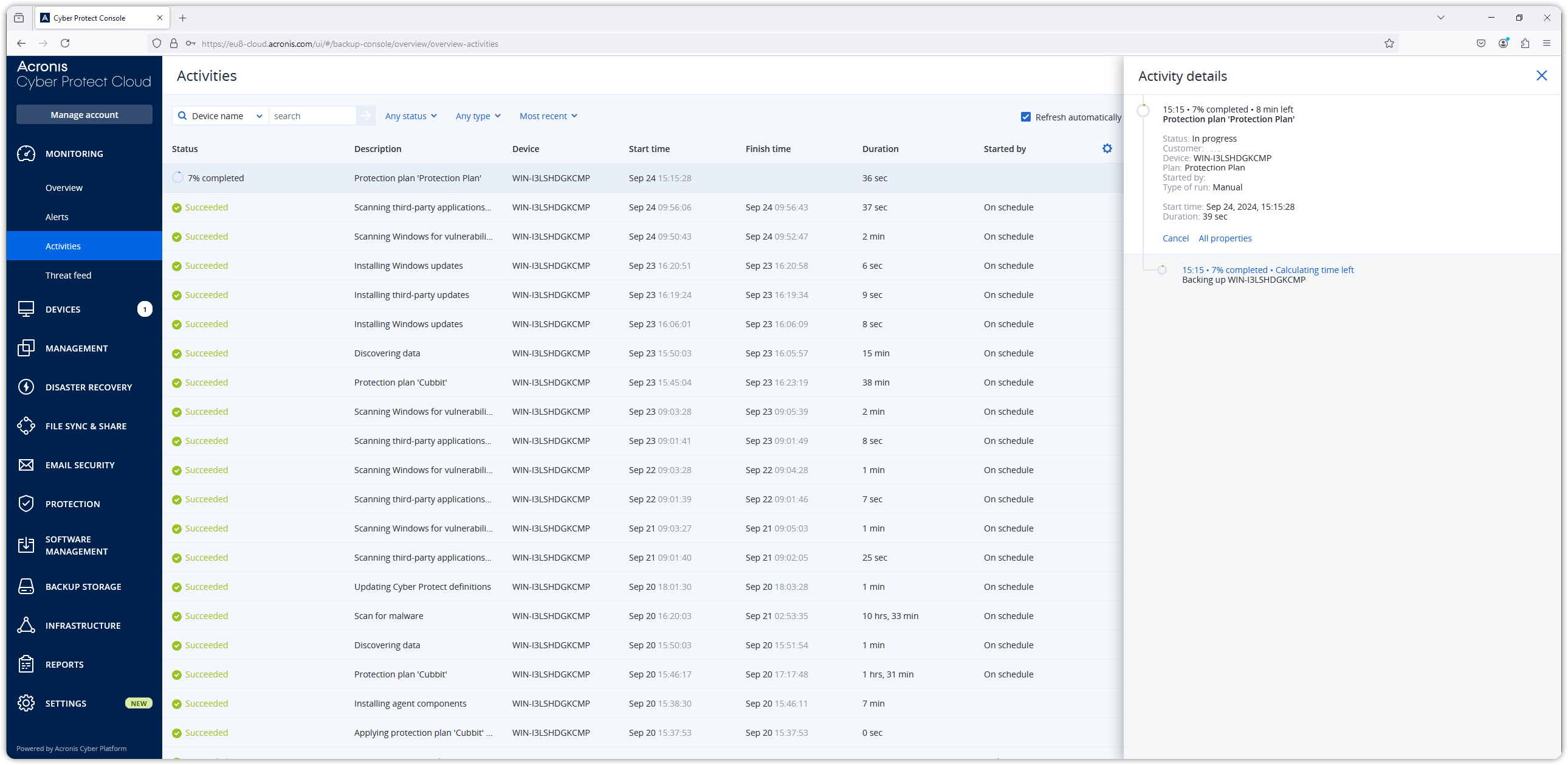Select the Overview menu item
This screenshot has width=1568, height=765.
tap(64, 187)
